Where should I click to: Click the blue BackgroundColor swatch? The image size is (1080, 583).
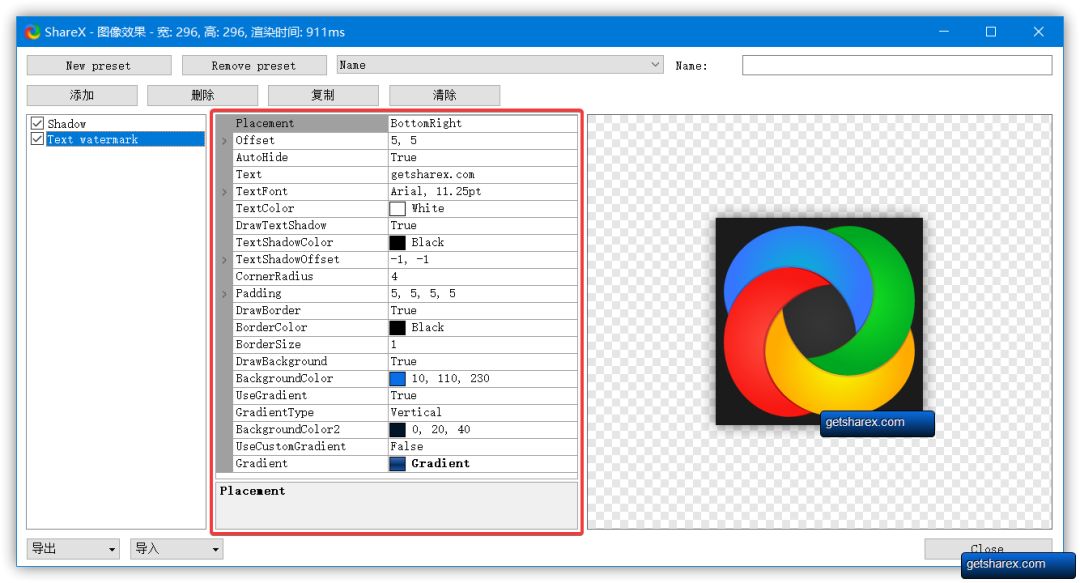coord(397,378)
